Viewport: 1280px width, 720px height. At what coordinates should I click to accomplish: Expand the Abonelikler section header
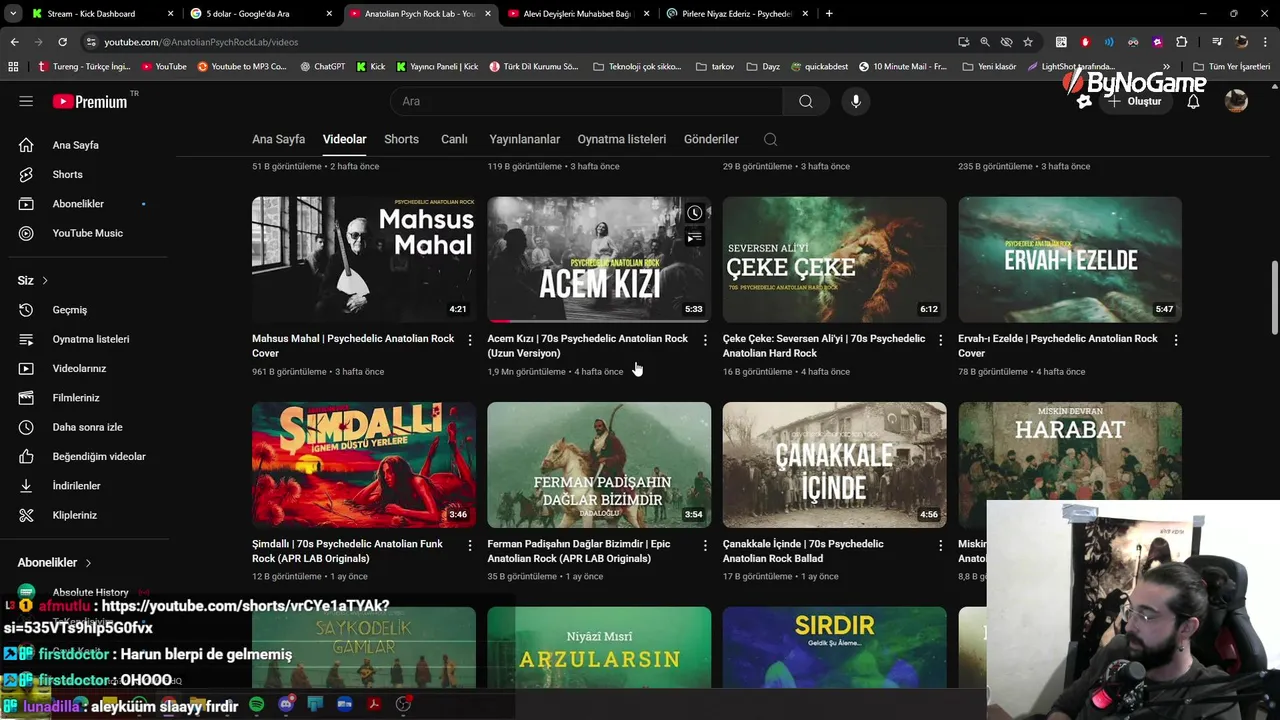pos(54,563)
